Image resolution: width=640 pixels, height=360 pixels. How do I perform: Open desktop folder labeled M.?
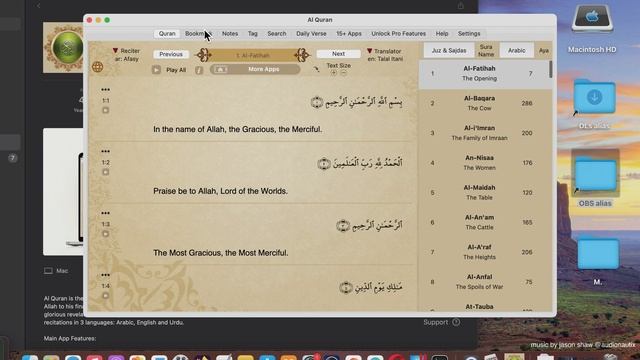tap(598, 252)
